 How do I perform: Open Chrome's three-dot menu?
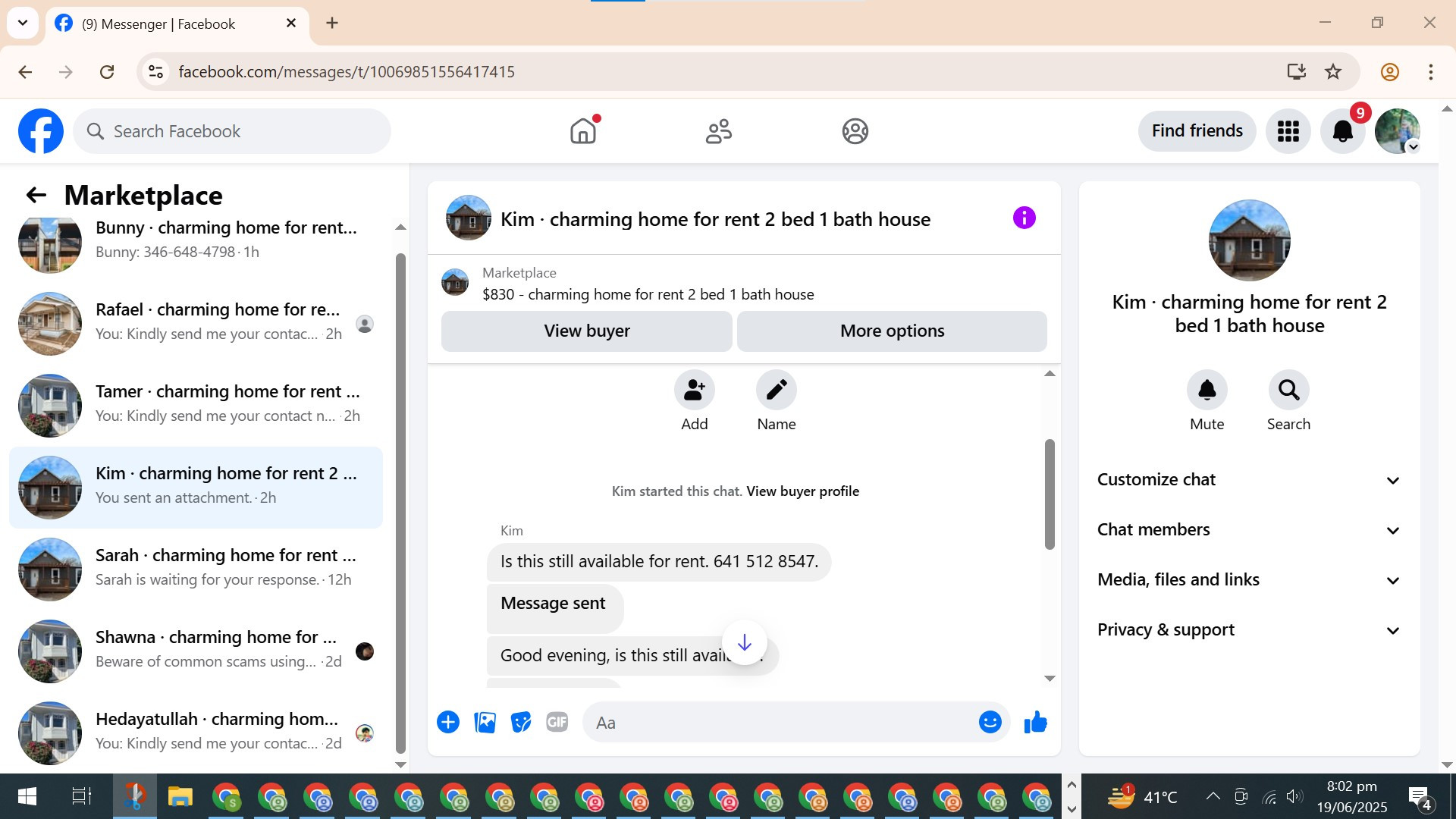(x=1430, y=72)
